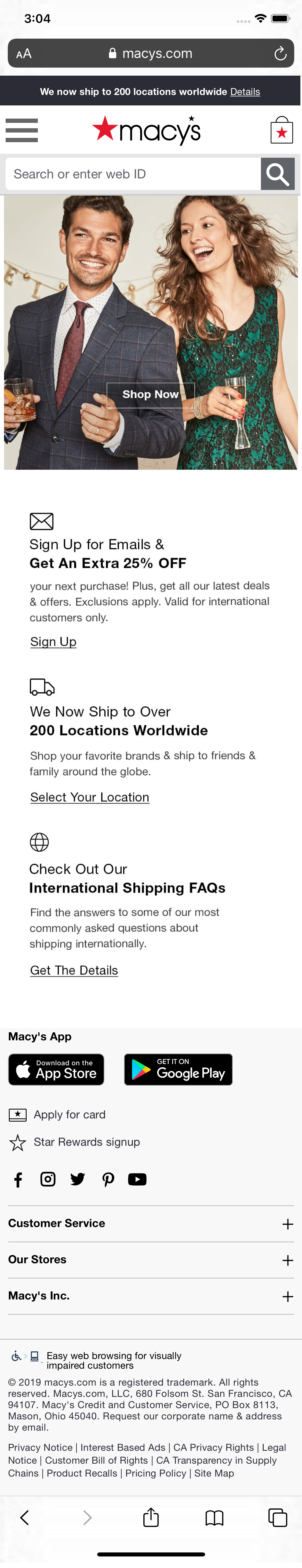Screen dimensions: 302x1568
Task: Tap the Shop Now button
Action: (150, 394)
